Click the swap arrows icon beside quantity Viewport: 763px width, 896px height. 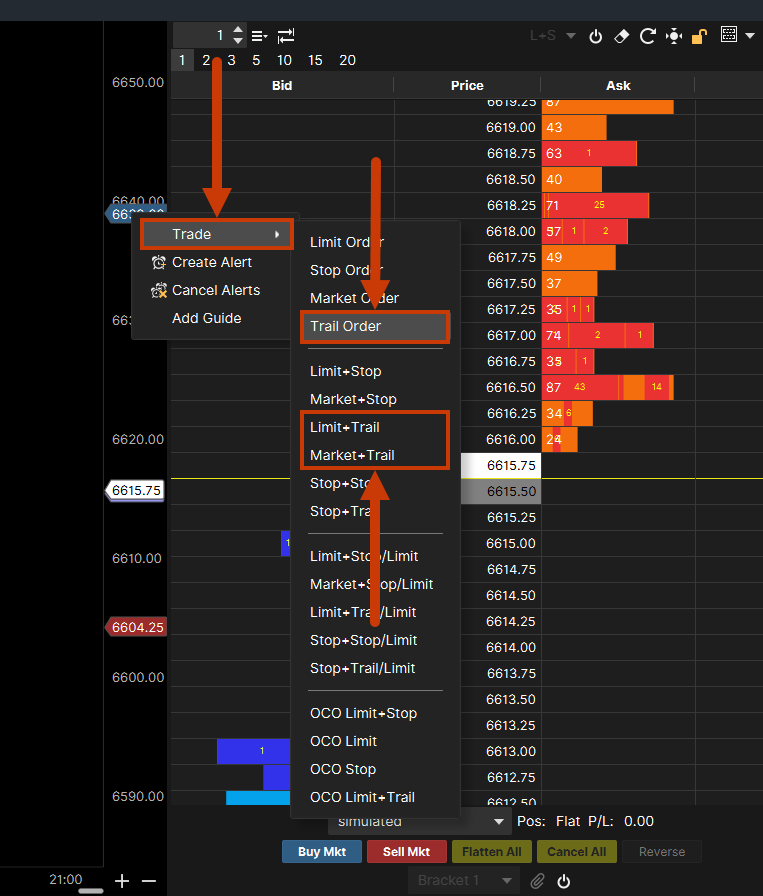point(286,36)
